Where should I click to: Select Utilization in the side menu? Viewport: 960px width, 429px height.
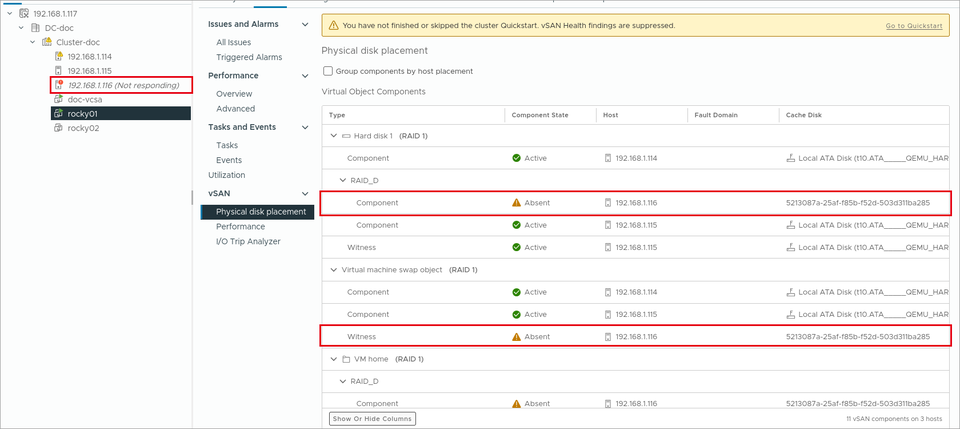227,175
